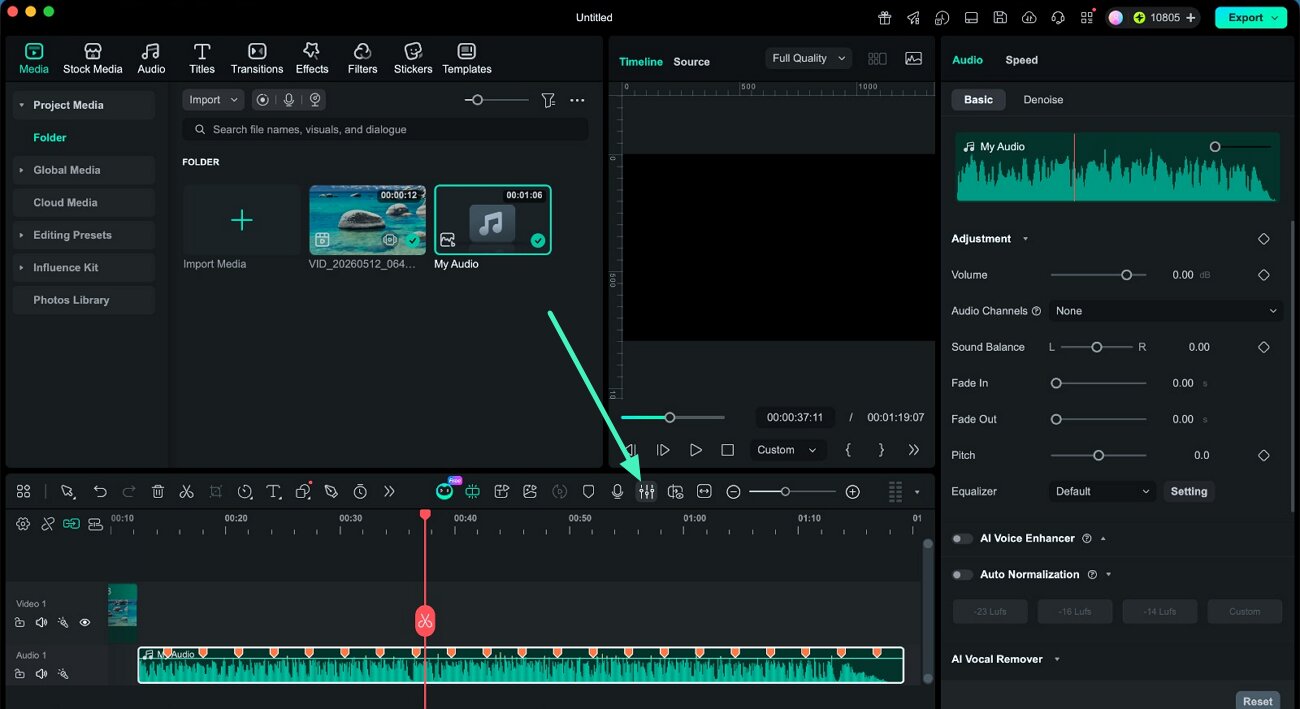The width and height of the screenshot is (1300, 709).
Task: Expand the Editing Presets tree item
Action: (x=21, y=235)
